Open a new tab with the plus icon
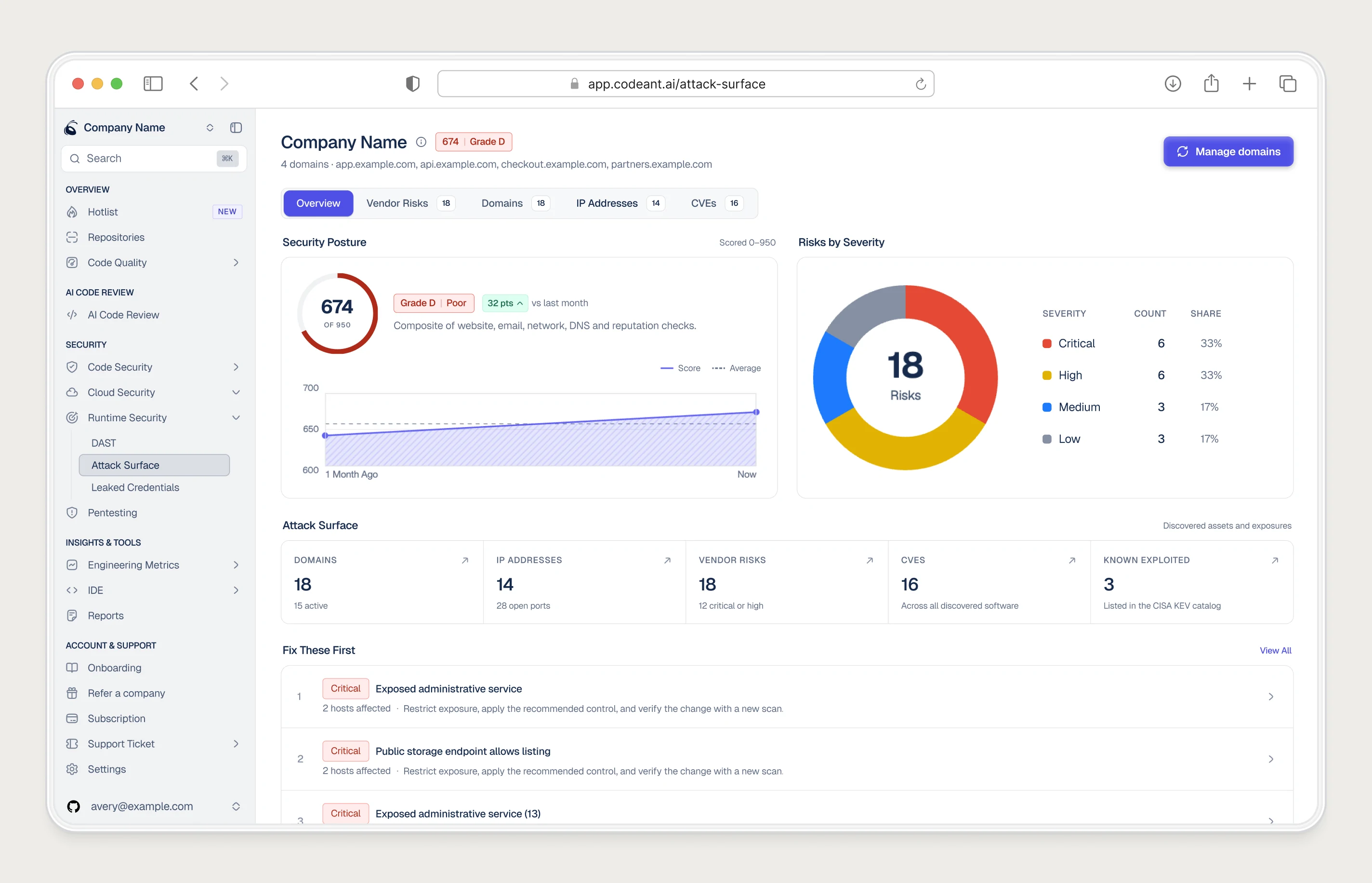 [x=1249, y=84]
